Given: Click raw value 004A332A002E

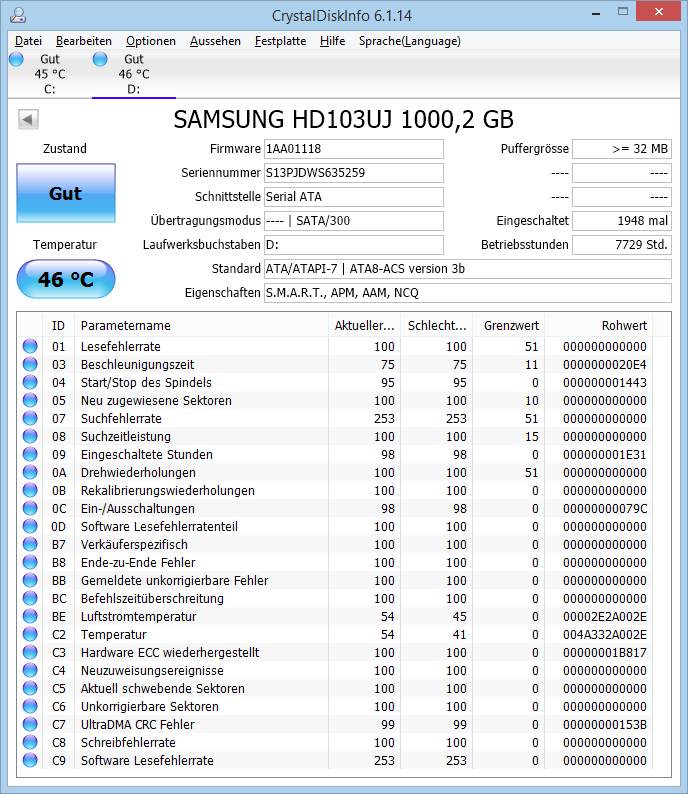Looking at the screenshot, I should tap(604, 634).
